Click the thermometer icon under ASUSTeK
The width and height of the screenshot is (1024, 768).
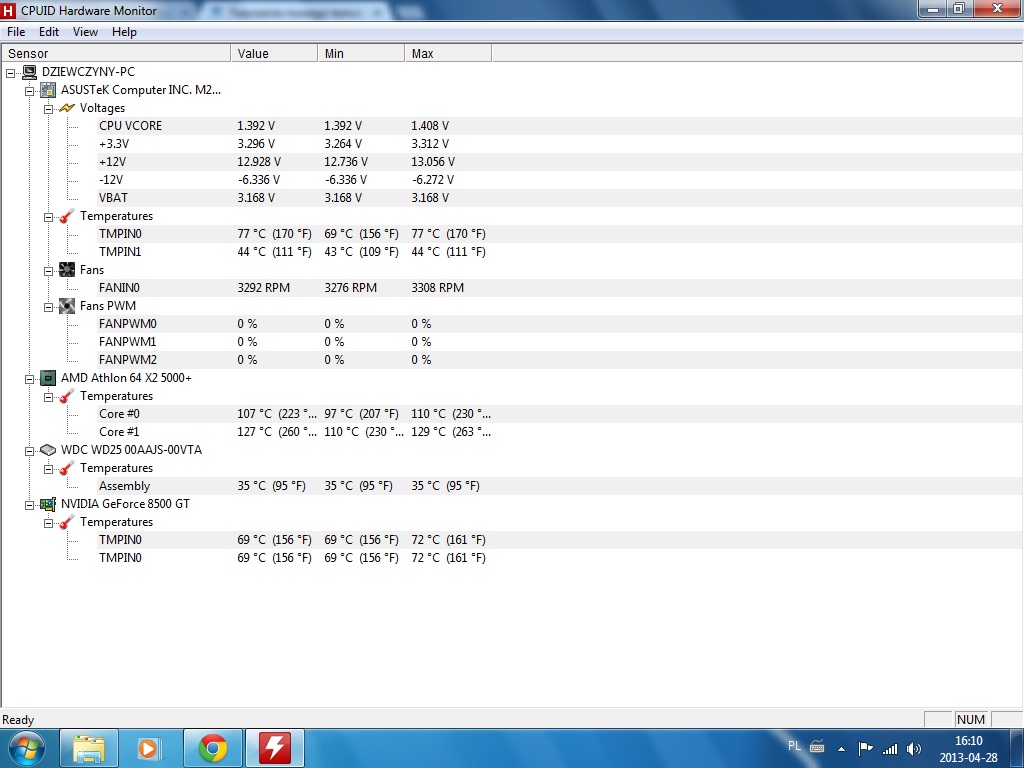click(67, 216)
